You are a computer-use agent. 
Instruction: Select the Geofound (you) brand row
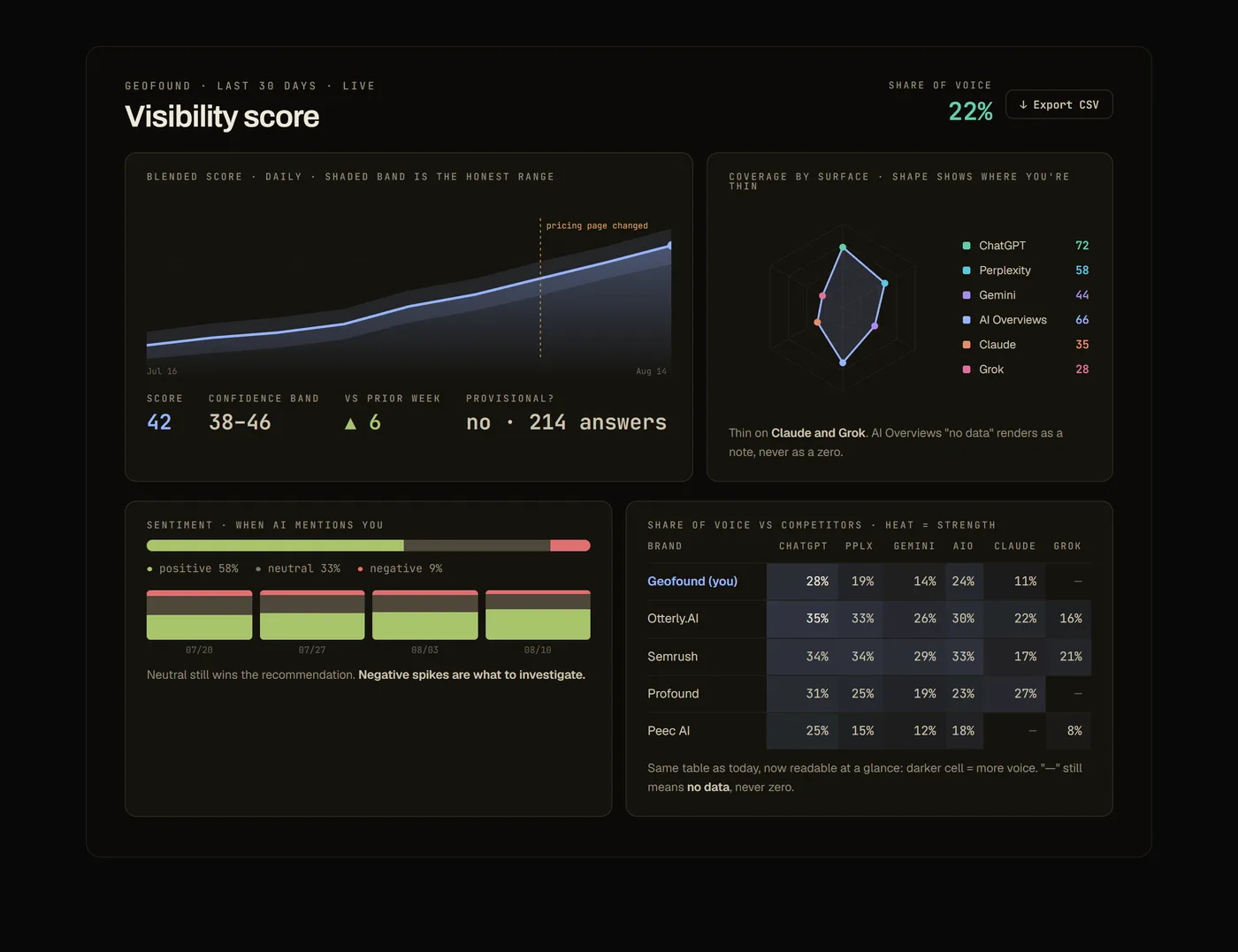pyautogui.click(x=869, y=582)
